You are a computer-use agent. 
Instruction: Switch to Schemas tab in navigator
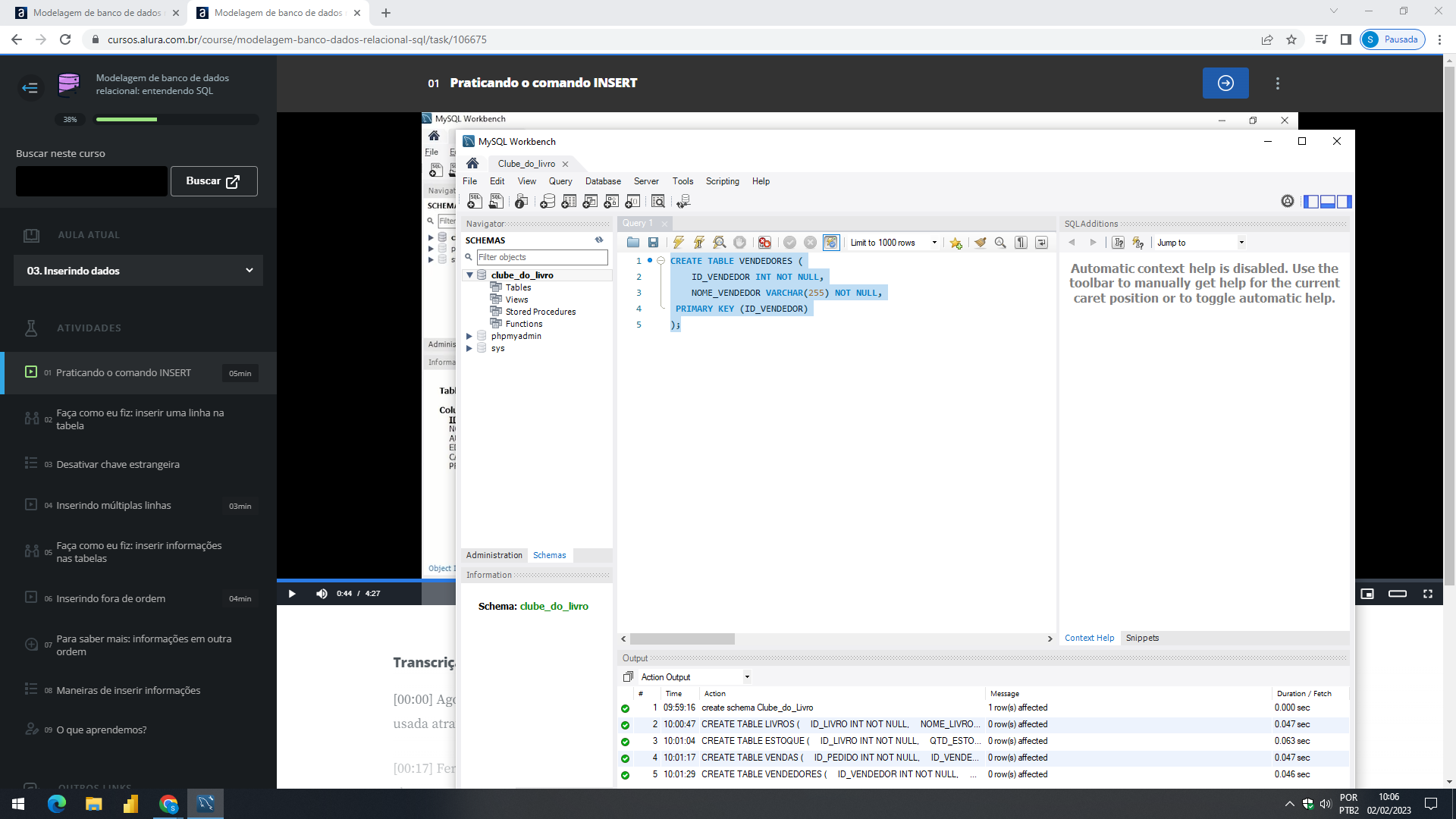click(549, 555)
